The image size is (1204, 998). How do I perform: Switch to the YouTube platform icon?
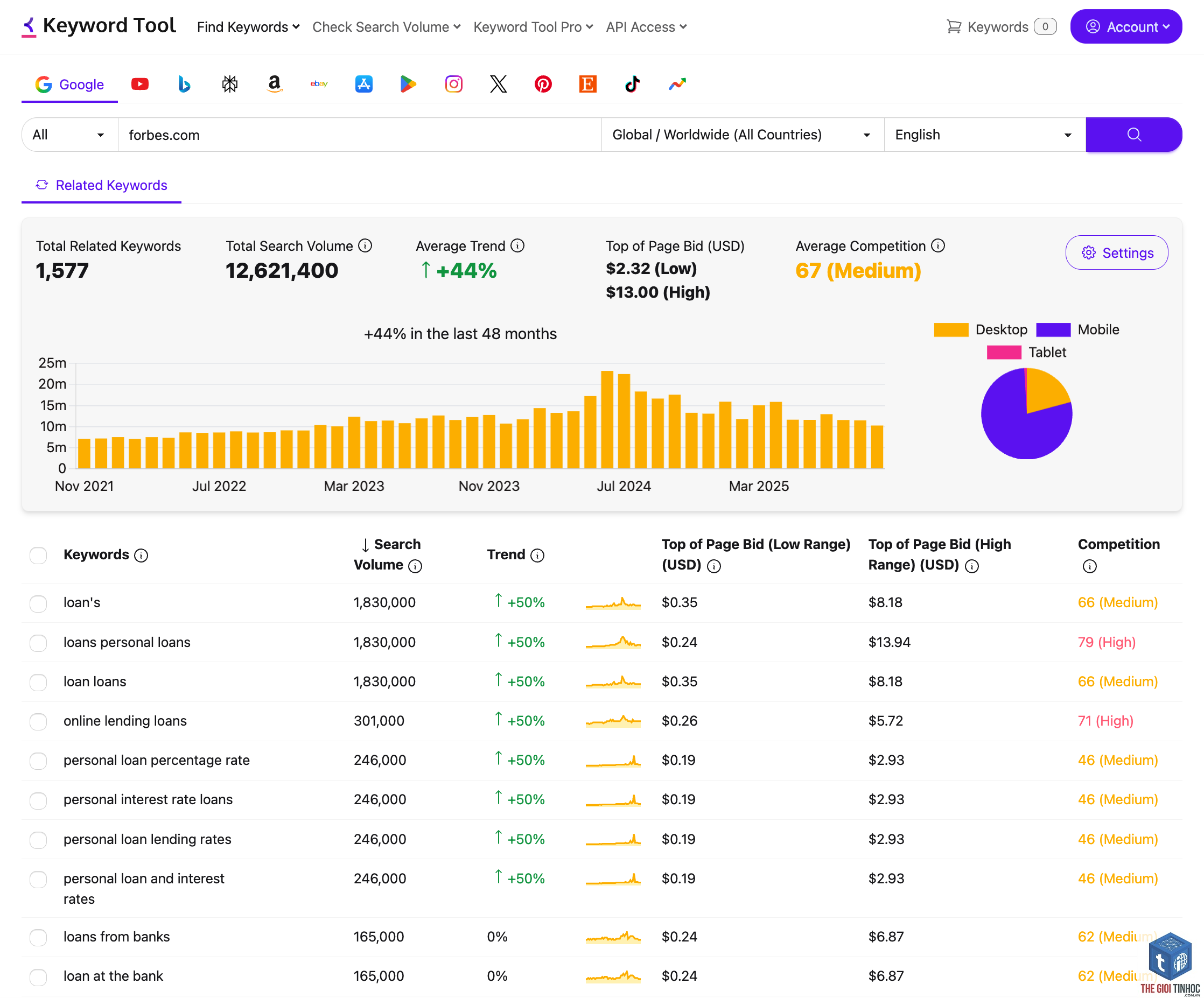(140, 85)
